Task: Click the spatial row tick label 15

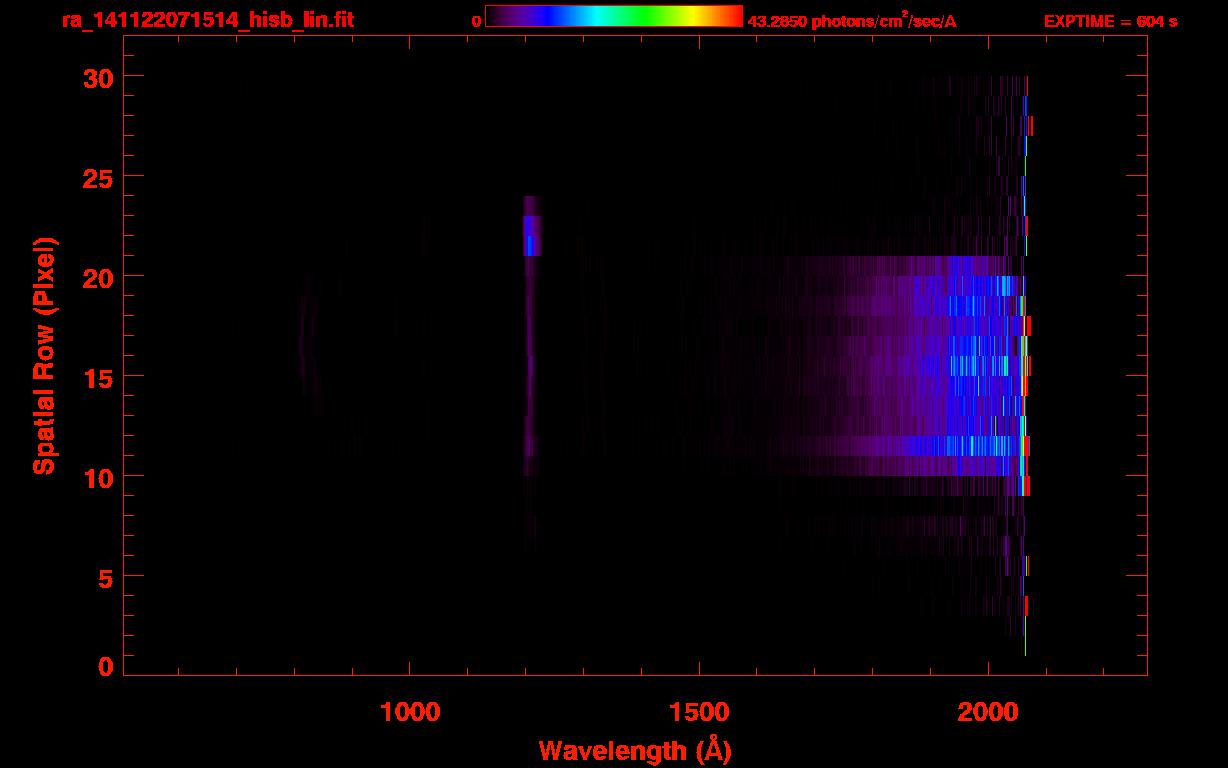Action: point(98,377)
